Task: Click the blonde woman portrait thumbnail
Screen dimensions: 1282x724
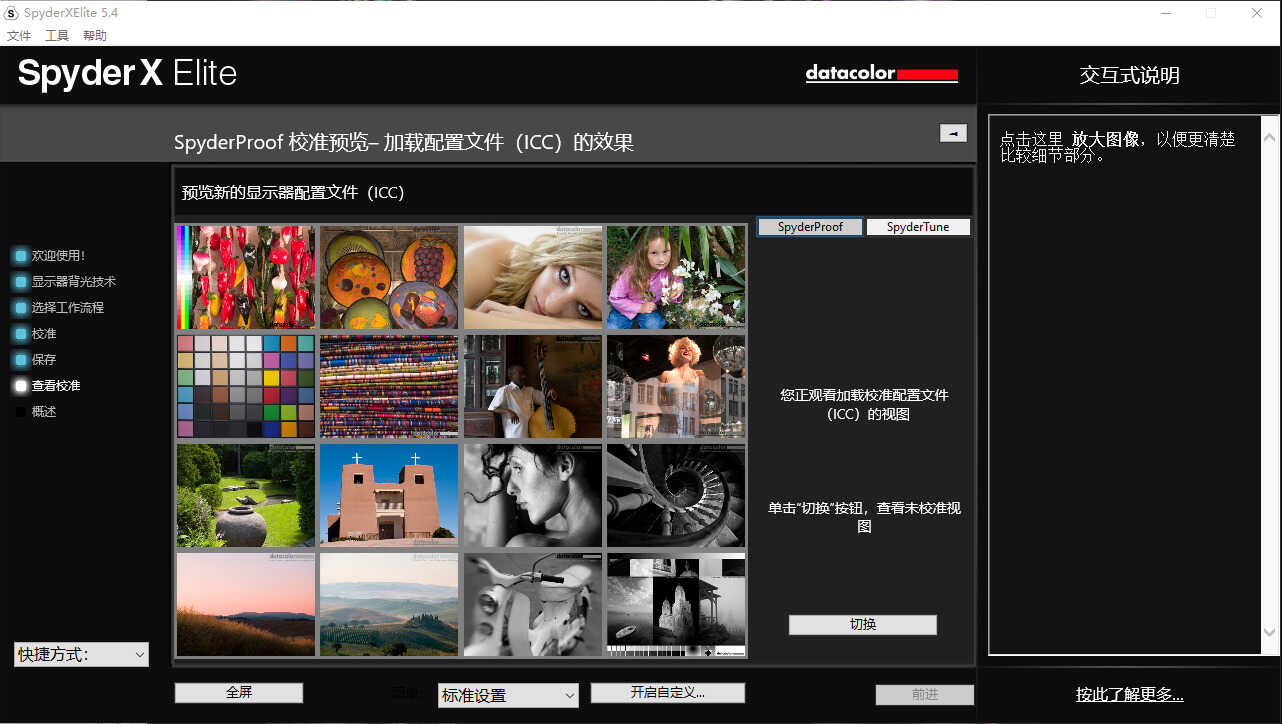Action: (x=533, y=277)
